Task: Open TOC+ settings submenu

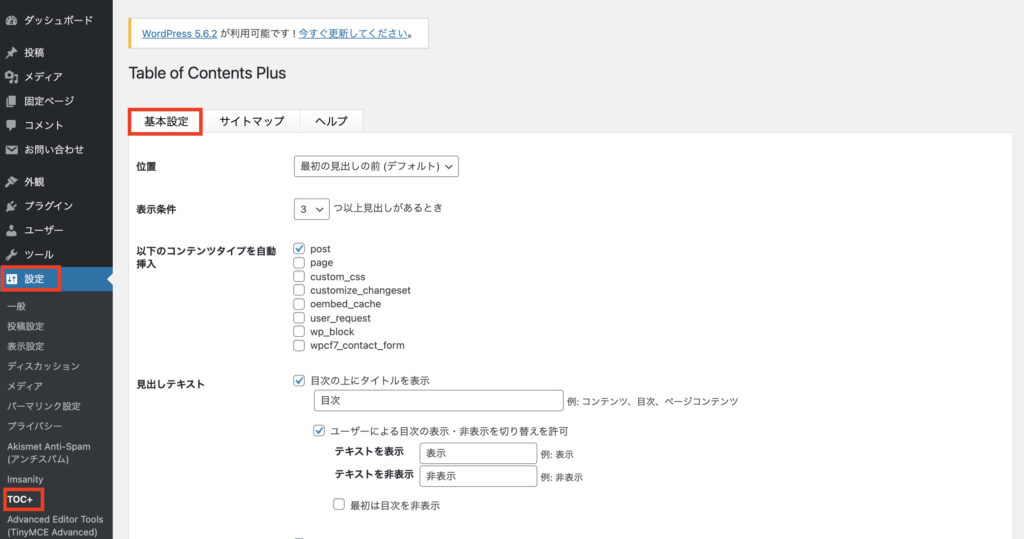Action: click(x=20, y=500)
